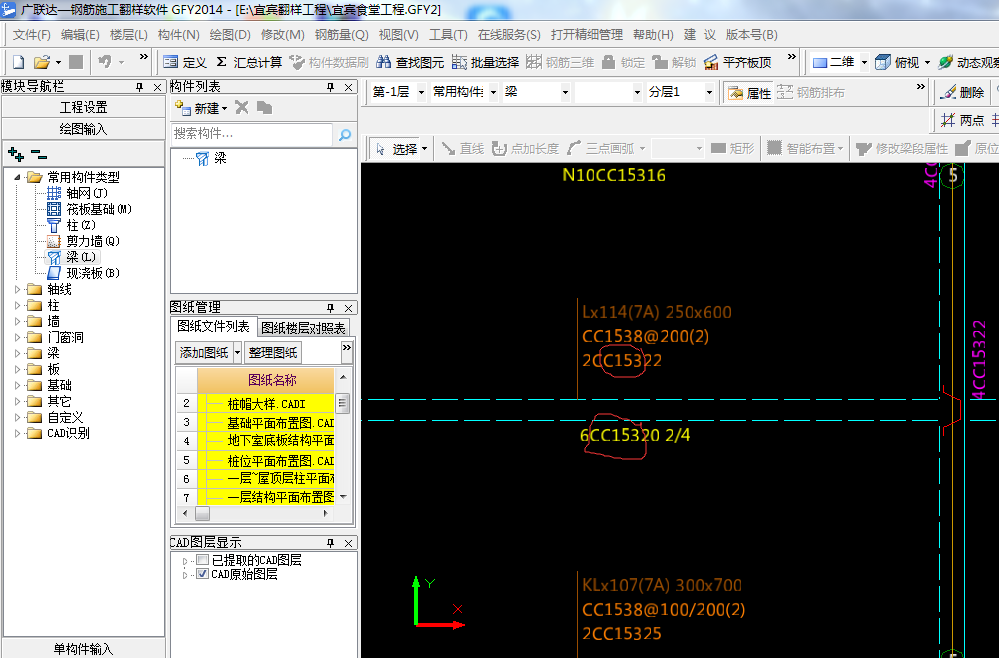Select 桩位平面布置图 drawing row
This screenshot has width=999, height=658.
[x=266, y=460]
